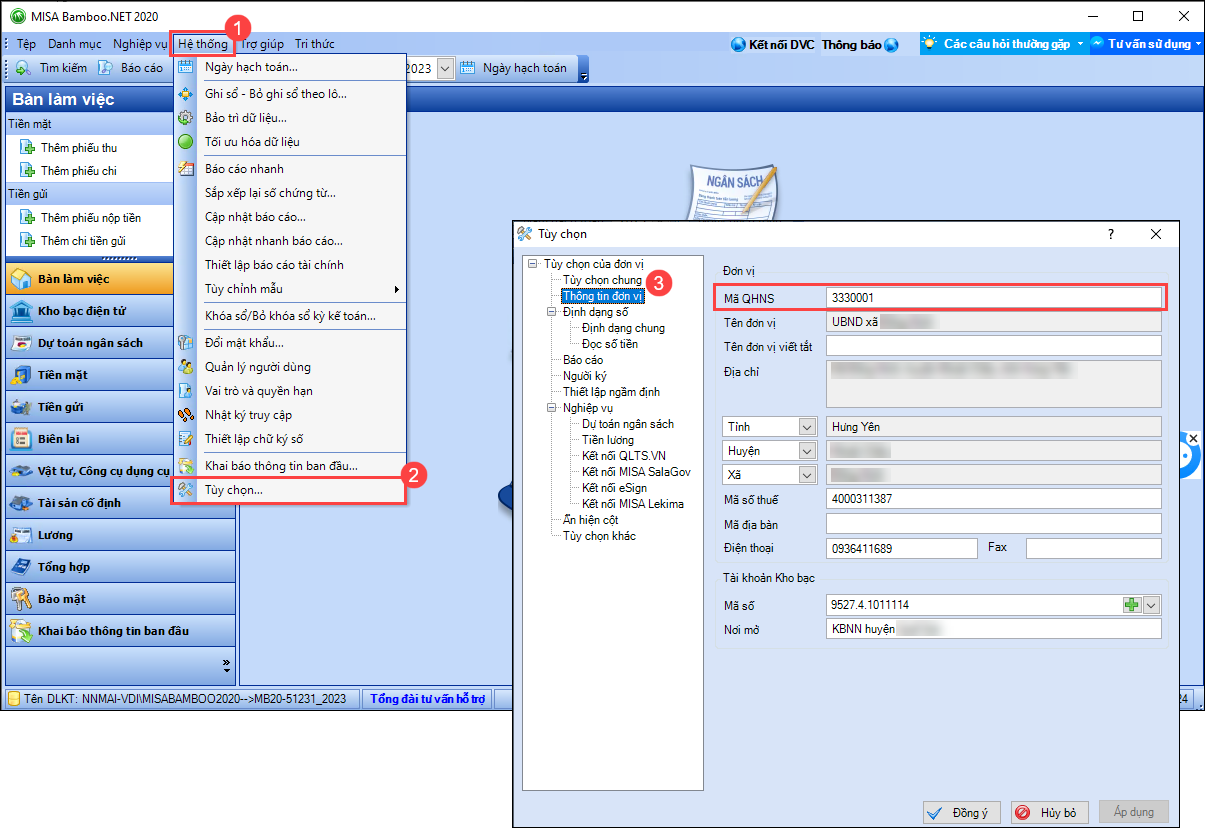Open Báo cáo from the toolbar
Viewport: 1205px width, 828px height.
pyautogui.click(x=131, y=68)
